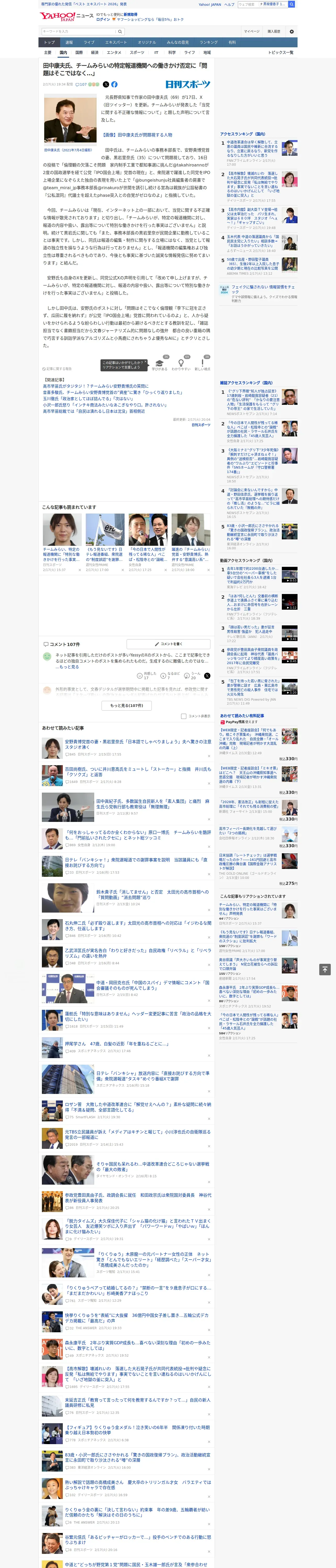Select the 地域 category
This screenshot has height=1568, width=336.
pos(207,52)
